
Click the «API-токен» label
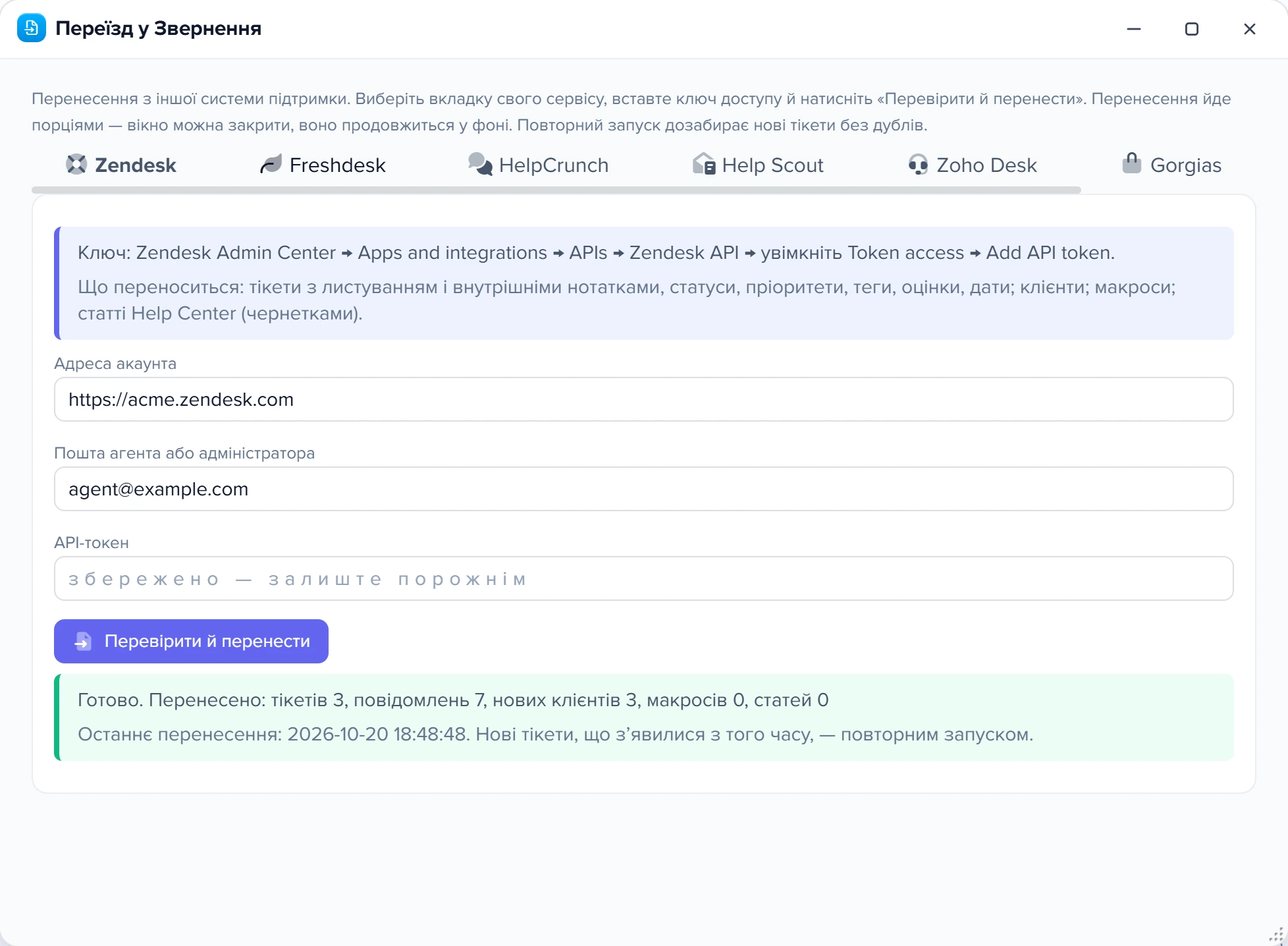point(92,543)
